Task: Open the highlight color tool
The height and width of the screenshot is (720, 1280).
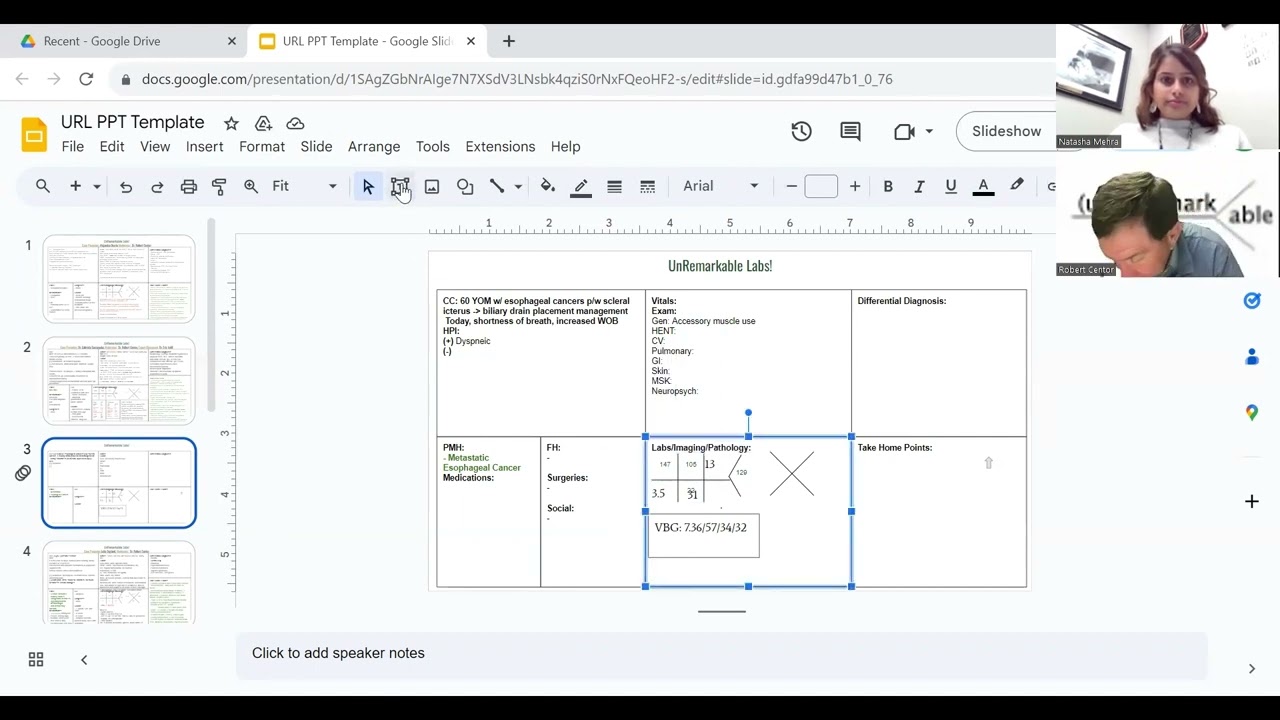Action: point(1017,186)
